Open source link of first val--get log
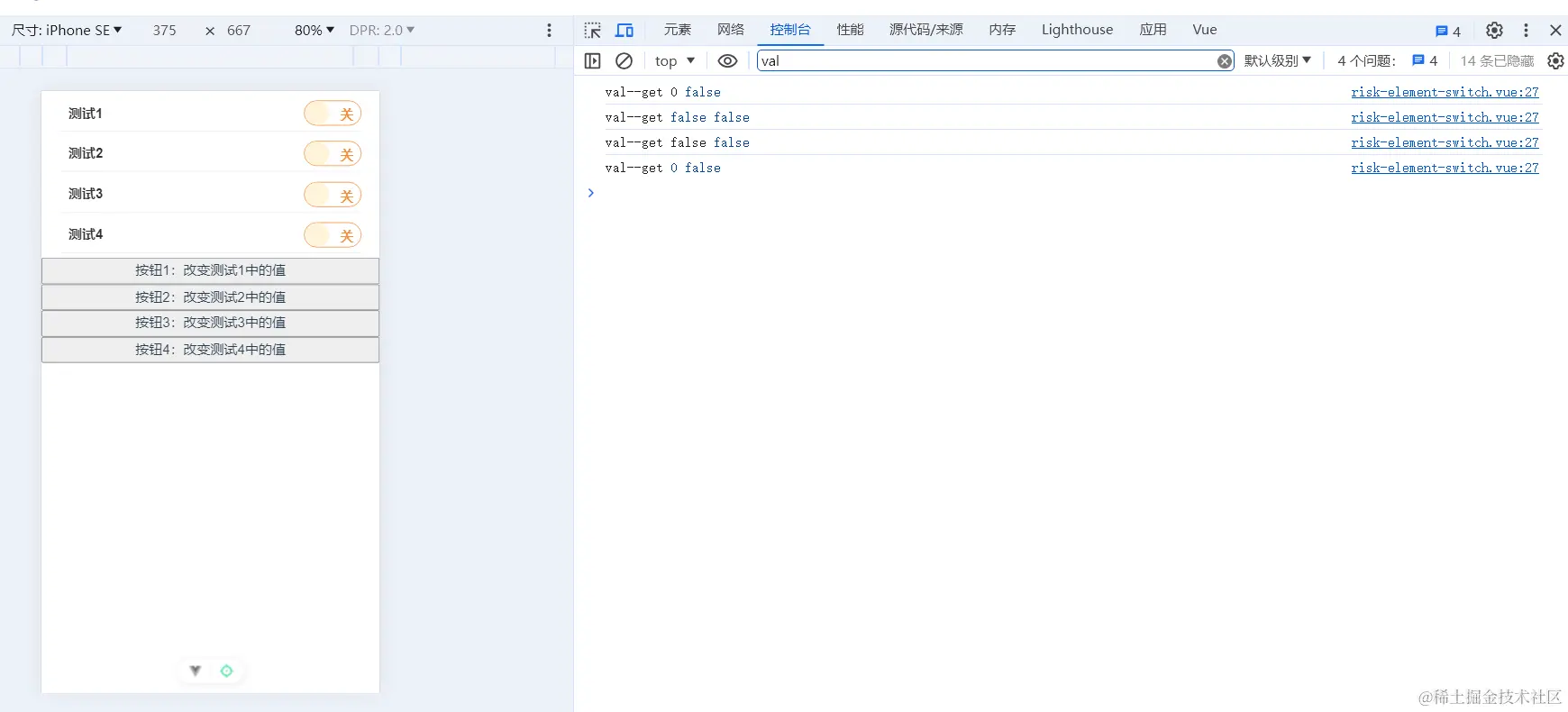The width and height of the screenshot is (1568, 712). pos(1445,92)
